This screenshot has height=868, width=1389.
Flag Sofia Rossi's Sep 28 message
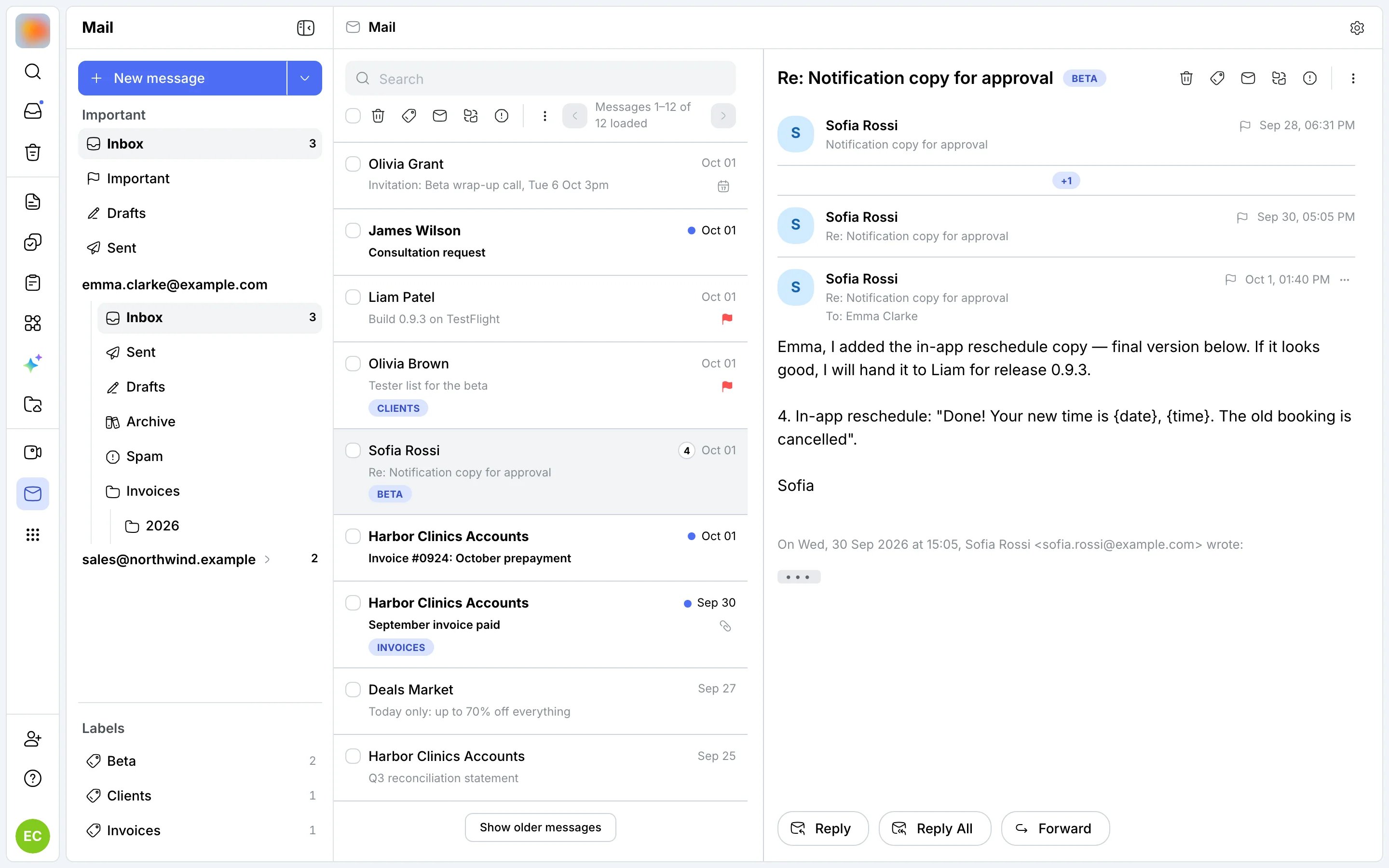point(1245,126)
